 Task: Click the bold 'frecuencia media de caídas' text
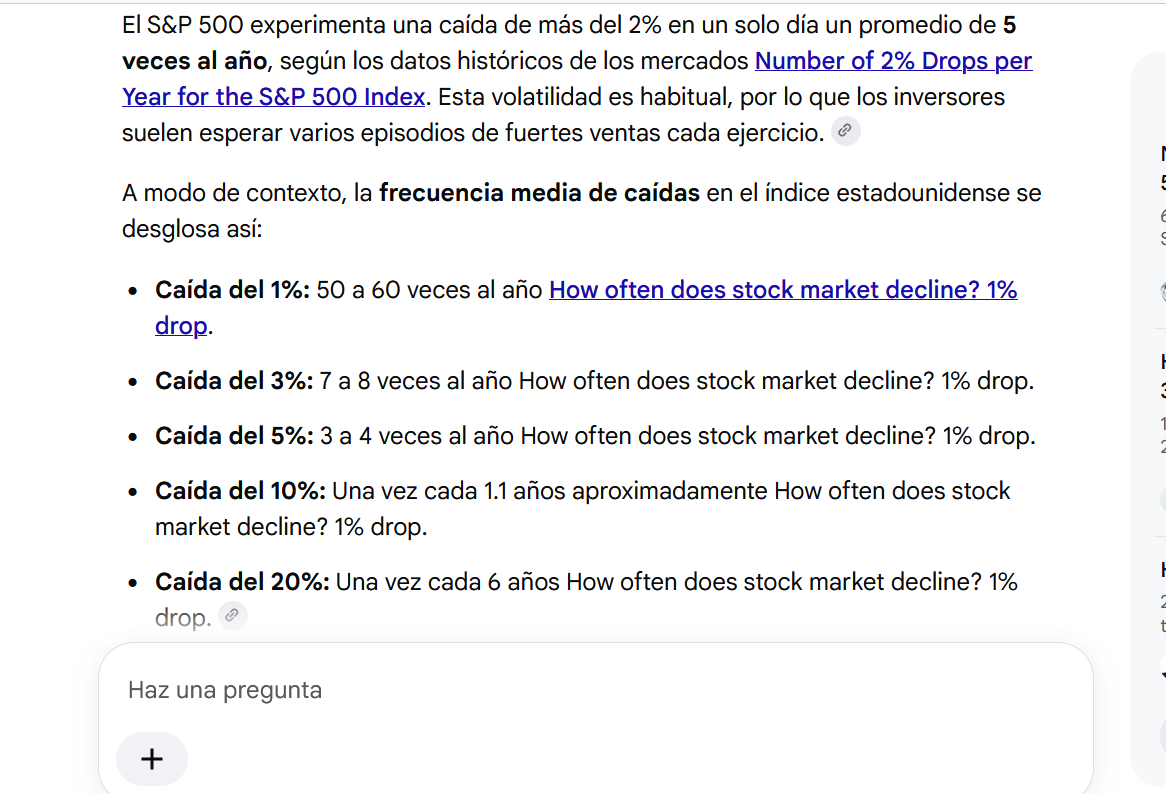[x=539, y=193]
